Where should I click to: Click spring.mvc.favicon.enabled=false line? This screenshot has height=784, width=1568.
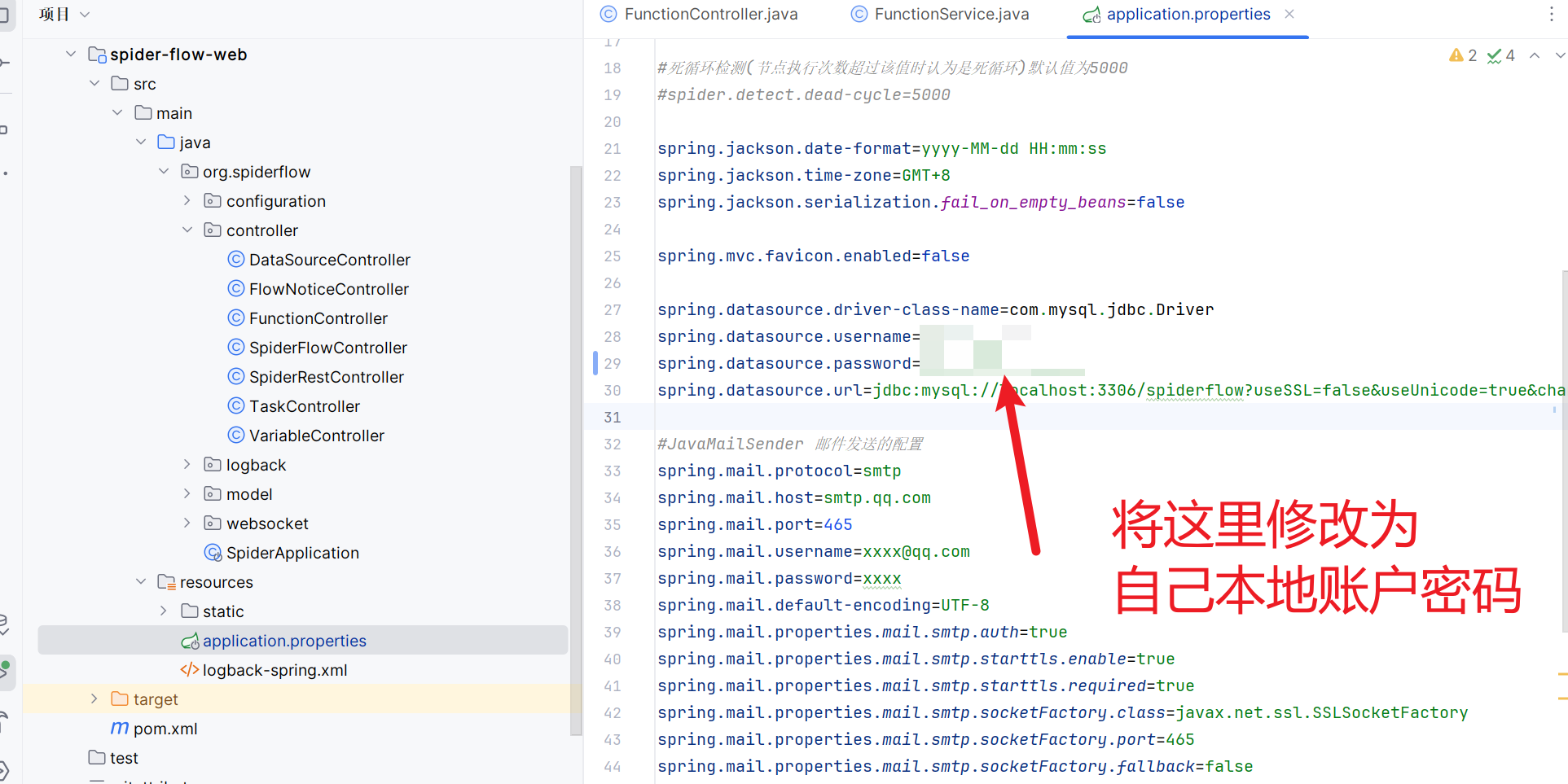(814, 256)
